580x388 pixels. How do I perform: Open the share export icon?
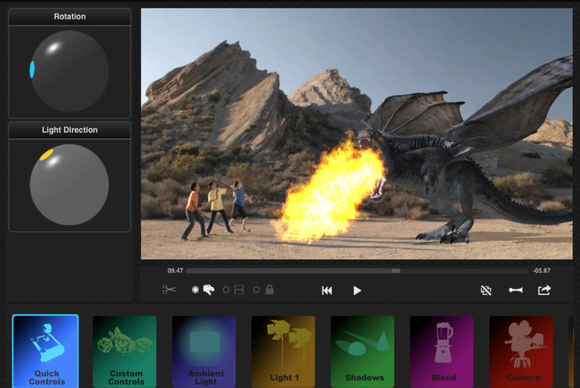[544, 290]
